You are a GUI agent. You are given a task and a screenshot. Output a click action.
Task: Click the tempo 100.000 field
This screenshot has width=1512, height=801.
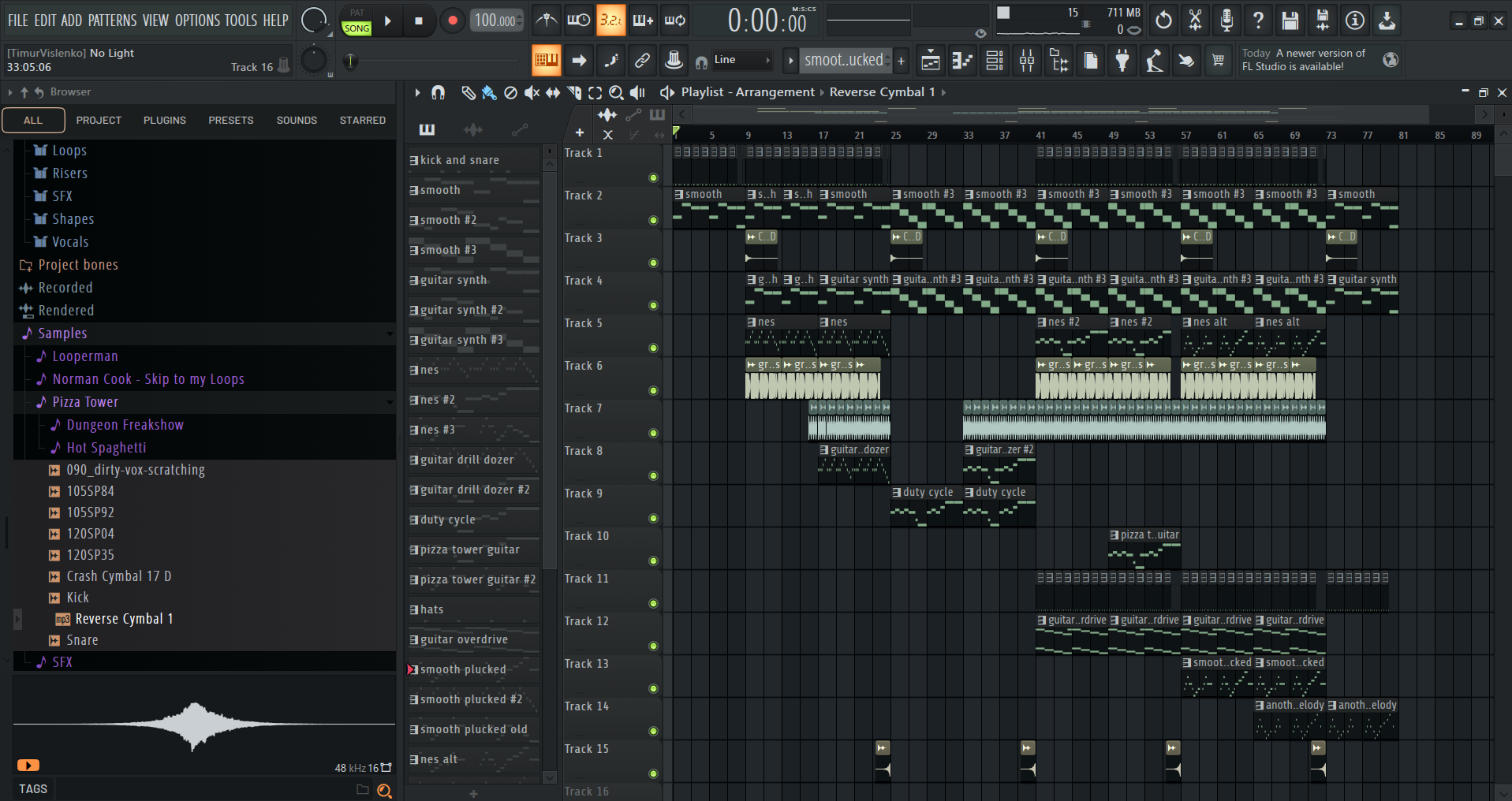(496, 20)
